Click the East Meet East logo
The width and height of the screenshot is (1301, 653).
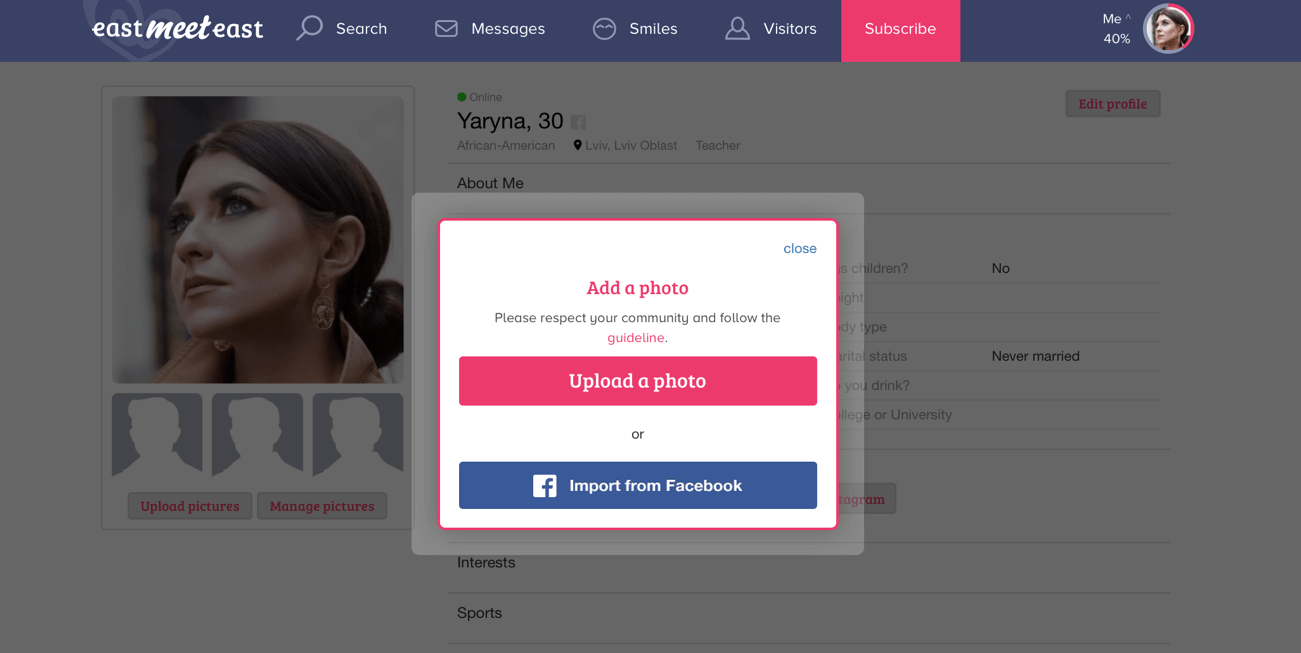point(177,28)
